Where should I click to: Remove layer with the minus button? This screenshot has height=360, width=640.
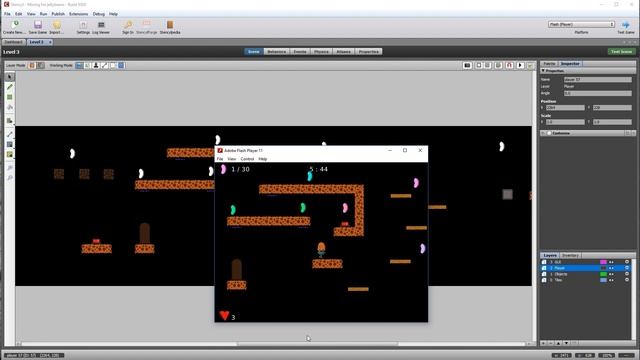(x=551, y=343)
